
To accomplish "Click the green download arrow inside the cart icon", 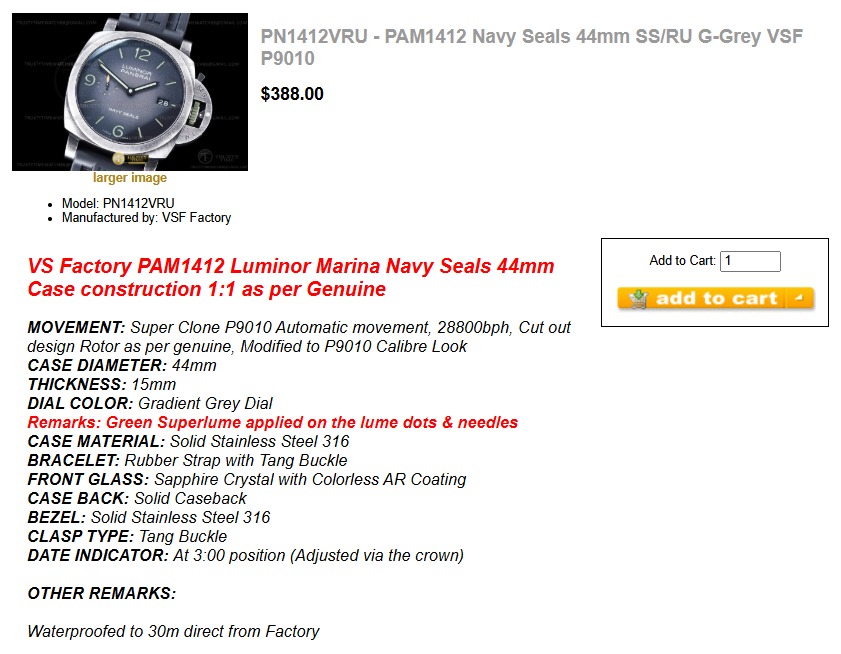I will coord(639,293).
